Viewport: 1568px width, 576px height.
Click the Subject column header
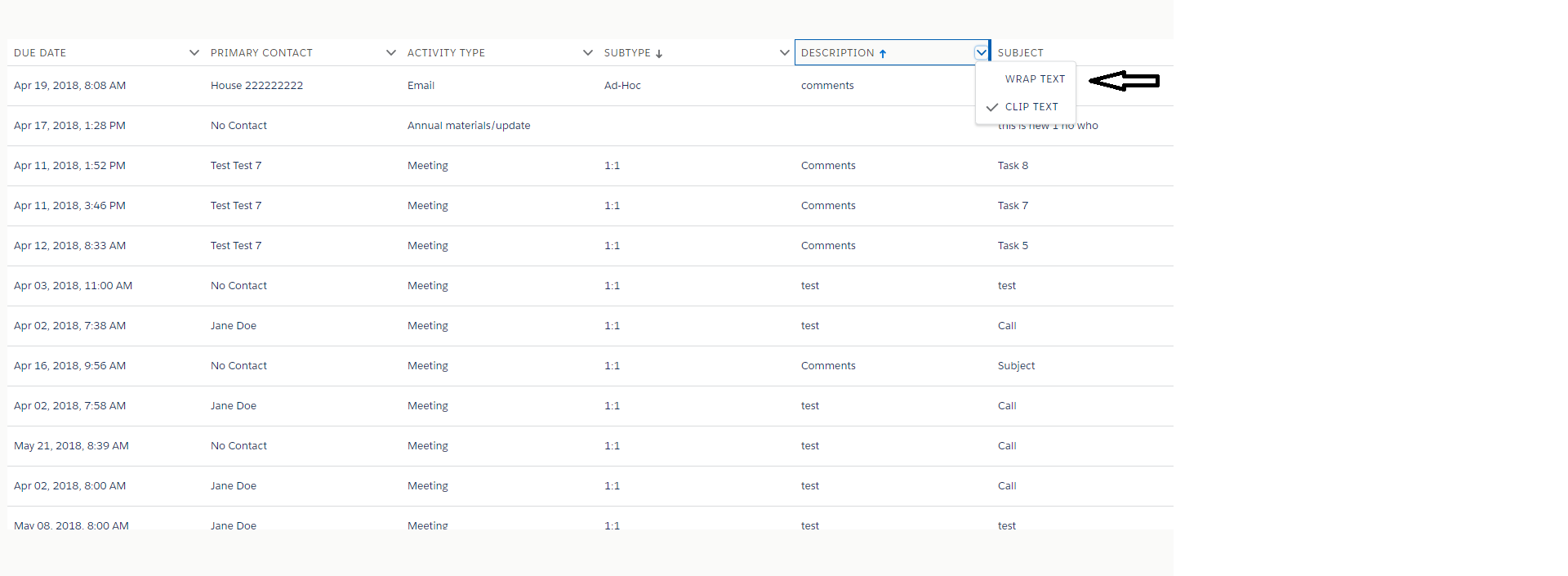[1021, 53]
